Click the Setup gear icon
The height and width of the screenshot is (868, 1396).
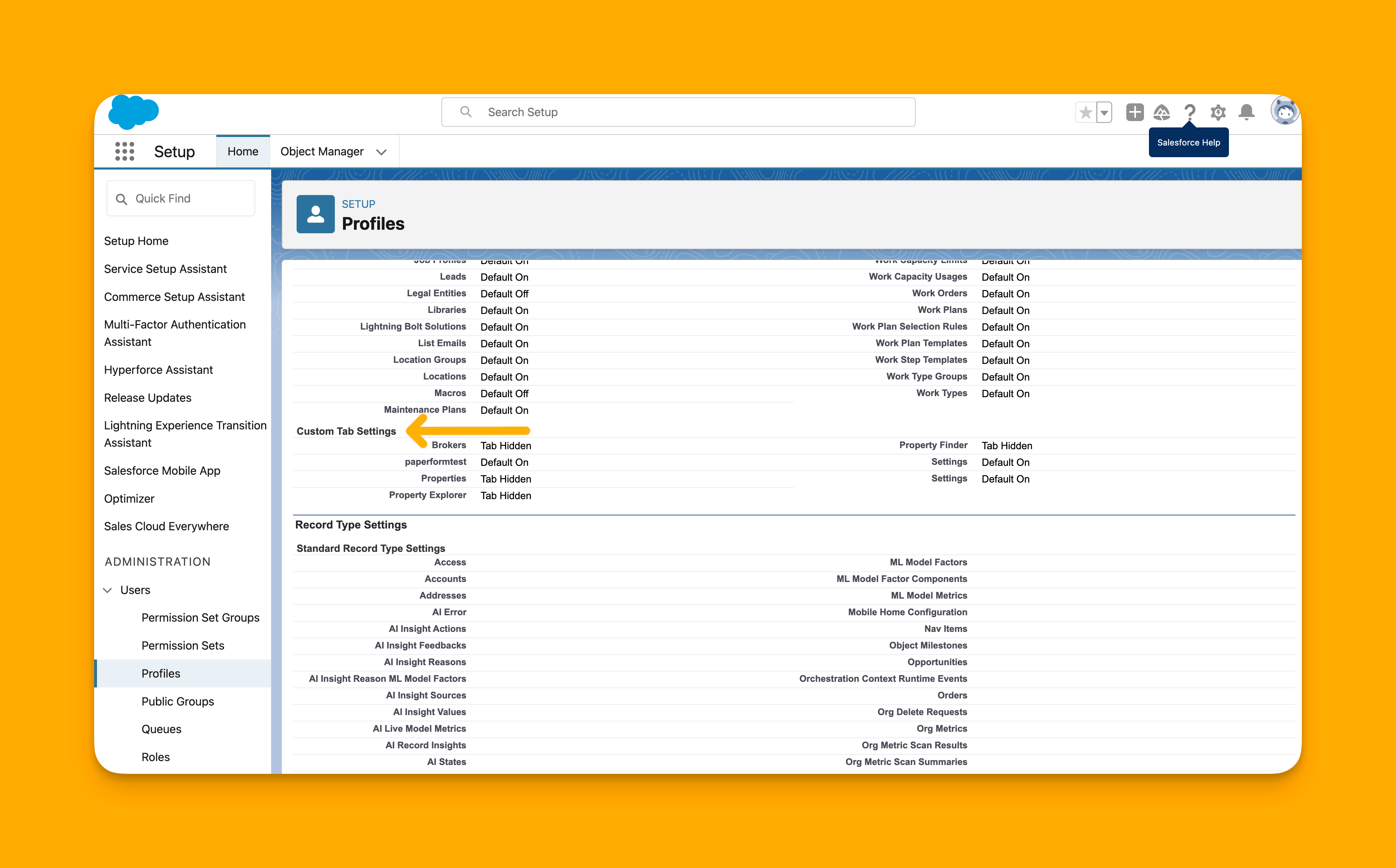[1218, 113]
